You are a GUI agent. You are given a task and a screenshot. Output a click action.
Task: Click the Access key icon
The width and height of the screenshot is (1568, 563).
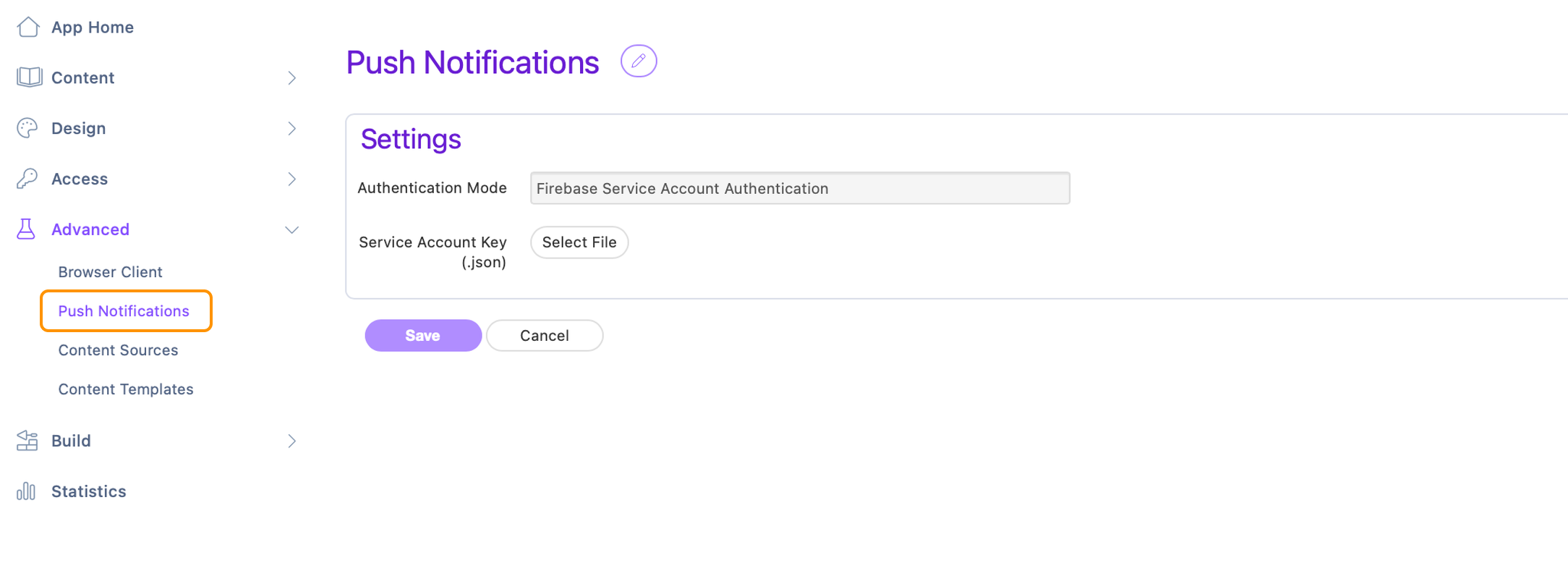click(x=27, y=179)
